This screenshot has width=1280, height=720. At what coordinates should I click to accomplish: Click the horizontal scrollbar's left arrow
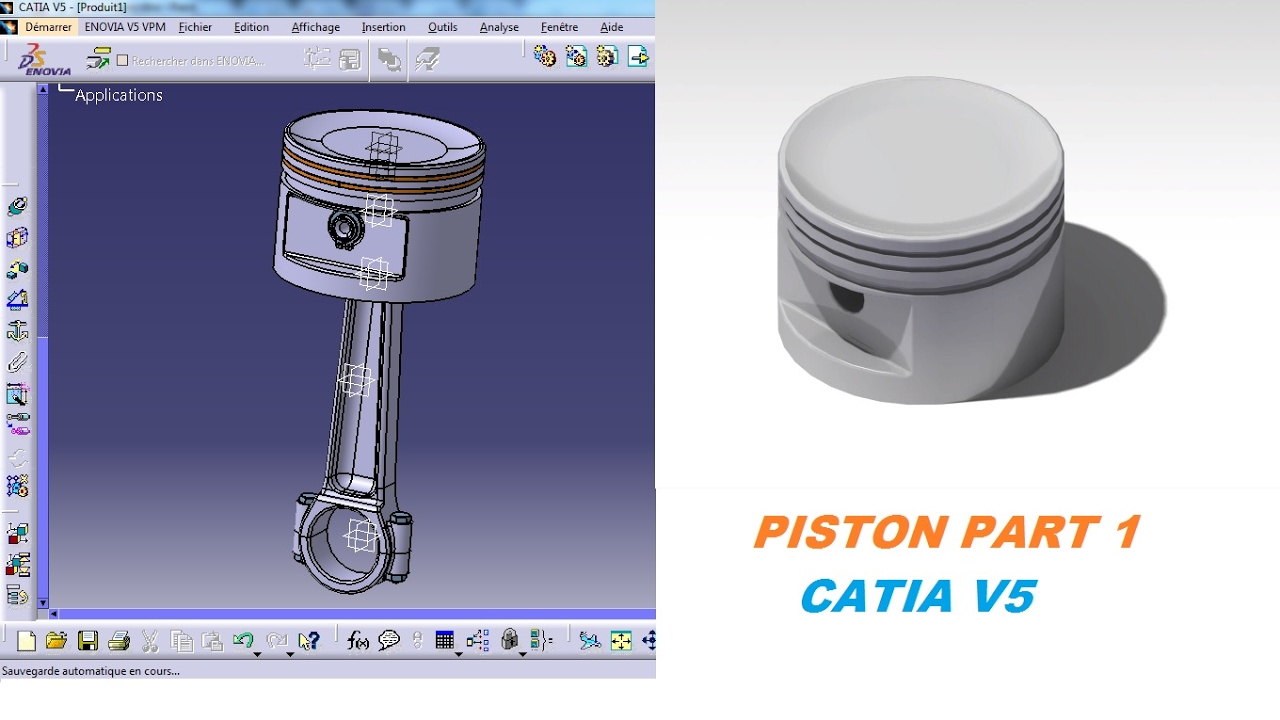pyautogui.click(x=54, y=614)
